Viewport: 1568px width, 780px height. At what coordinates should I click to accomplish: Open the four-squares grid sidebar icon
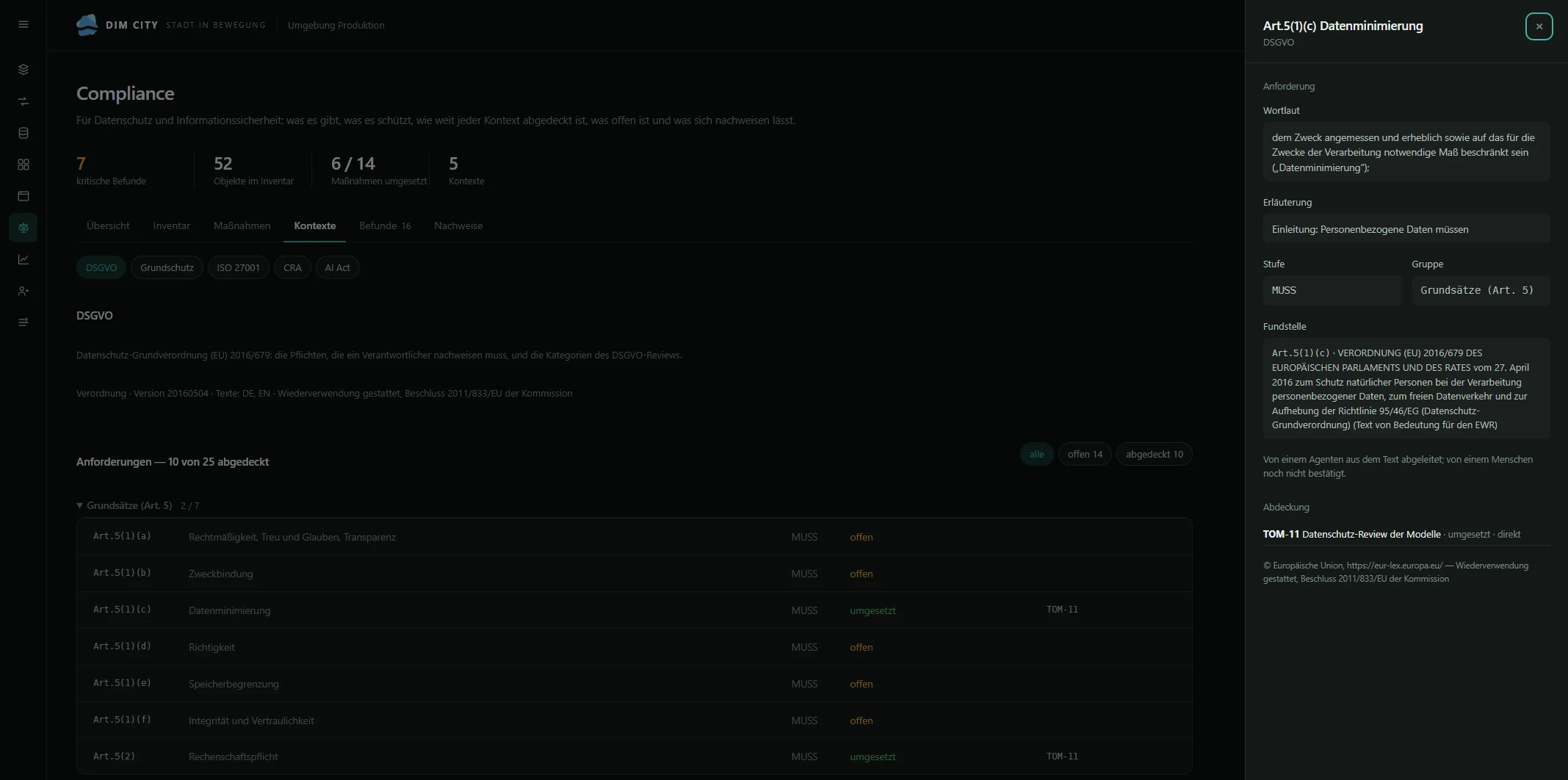(24, 165)
